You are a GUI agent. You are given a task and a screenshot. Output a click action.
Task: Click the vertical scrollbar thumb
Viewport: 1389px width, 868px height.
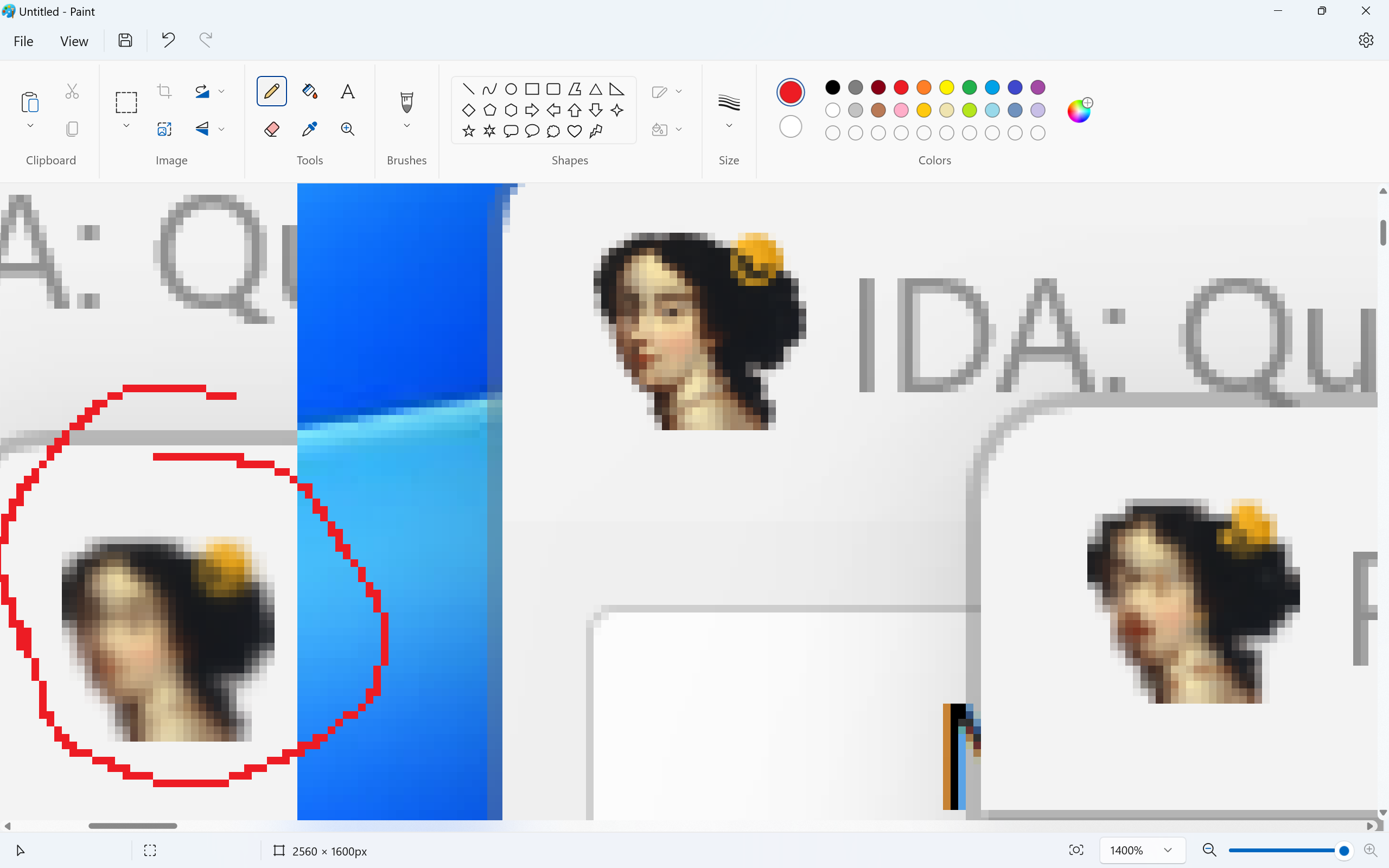click(1382, 233)
